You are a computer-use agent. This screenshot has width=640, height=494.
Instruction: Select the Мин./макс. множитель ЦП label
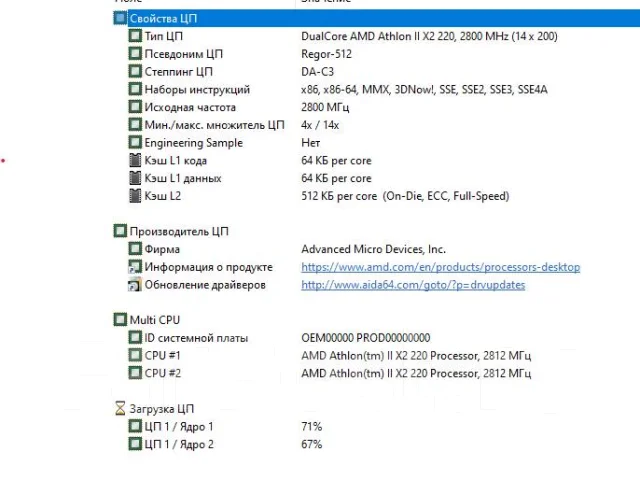pos(214,125)
